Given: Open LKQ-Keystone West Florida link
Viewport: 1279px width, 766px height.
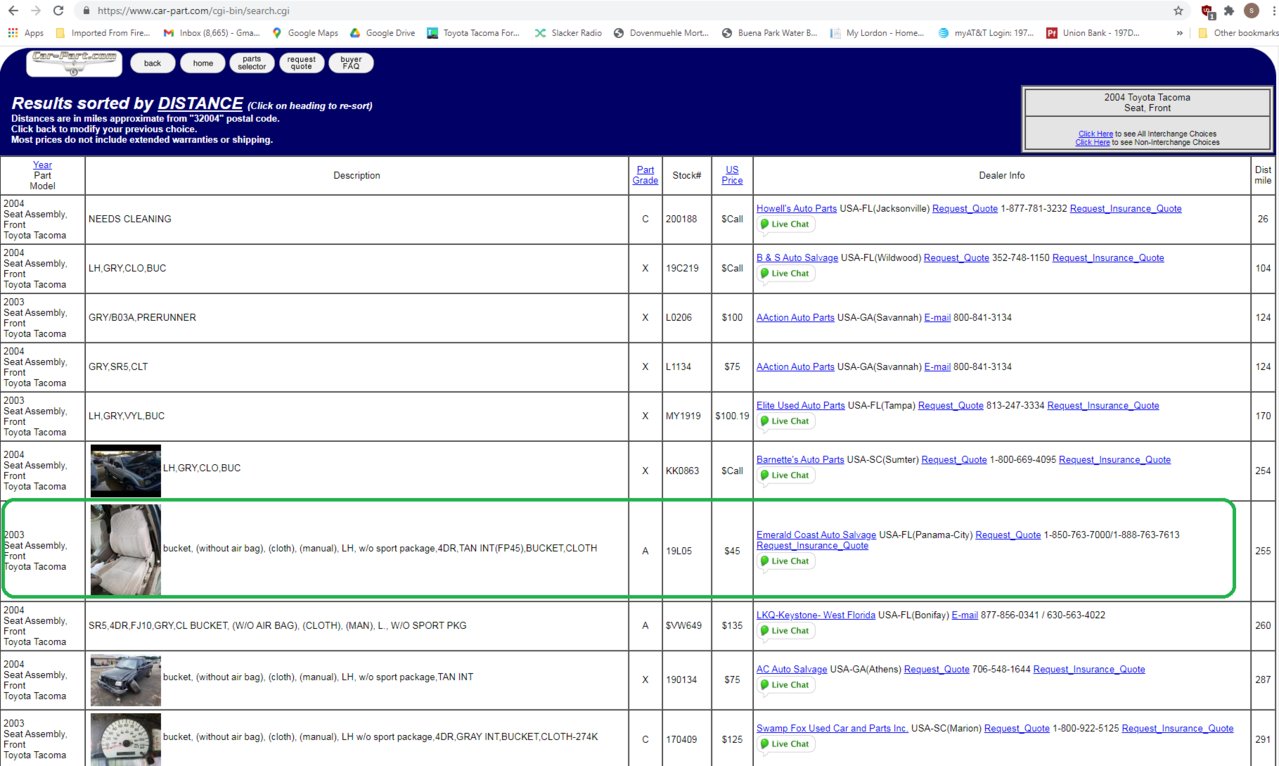Looking at the screenshot, I should (x=815, y=616).
